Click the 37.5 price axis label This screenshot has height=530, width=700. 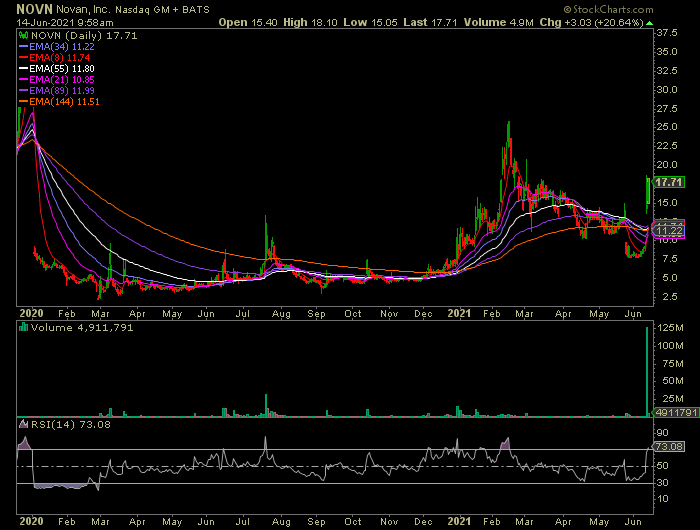pyautogui.click(x=667, y=33)
